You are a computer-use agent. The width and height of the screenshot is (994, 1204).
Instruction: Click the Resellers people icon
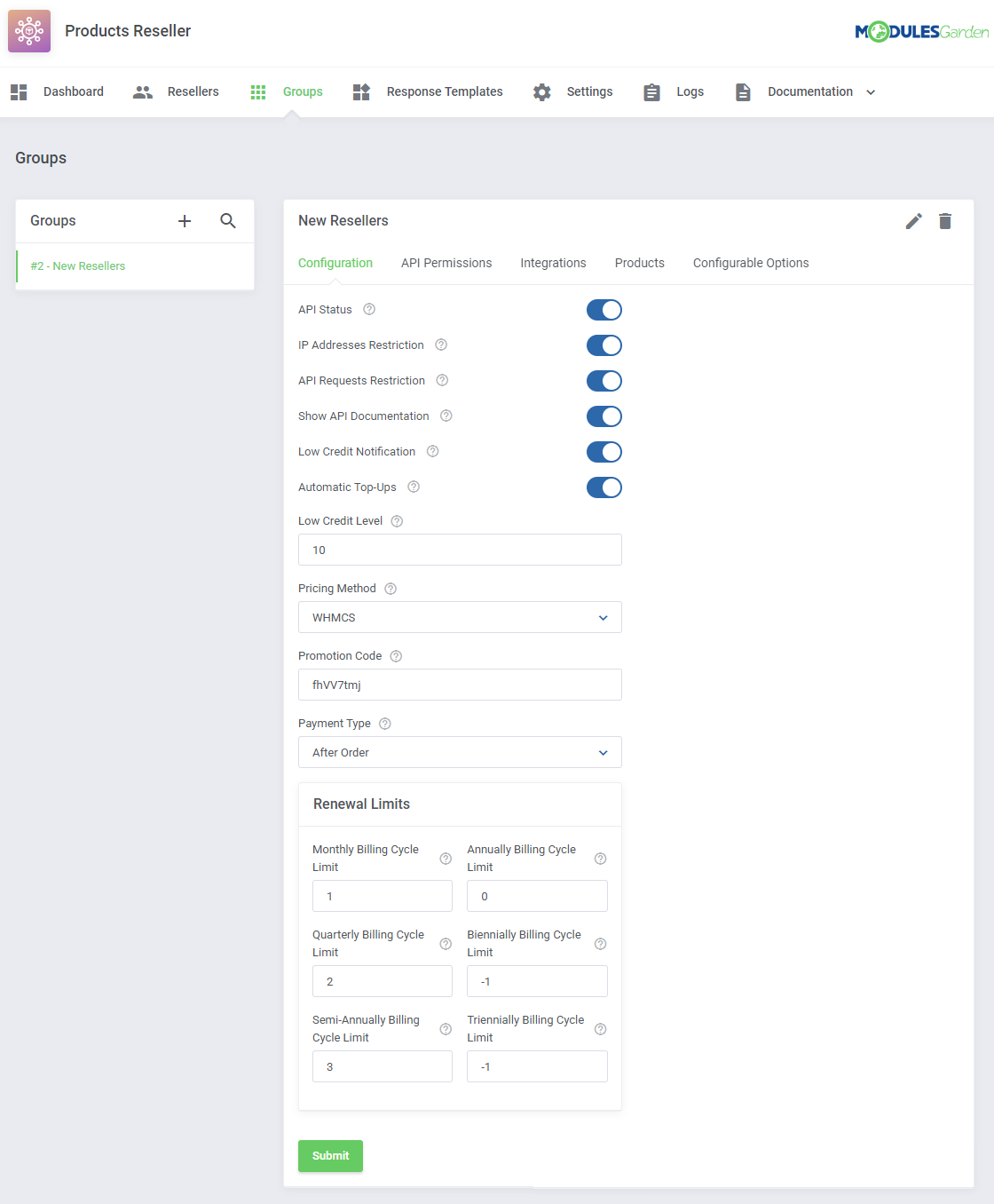point(142,92)
